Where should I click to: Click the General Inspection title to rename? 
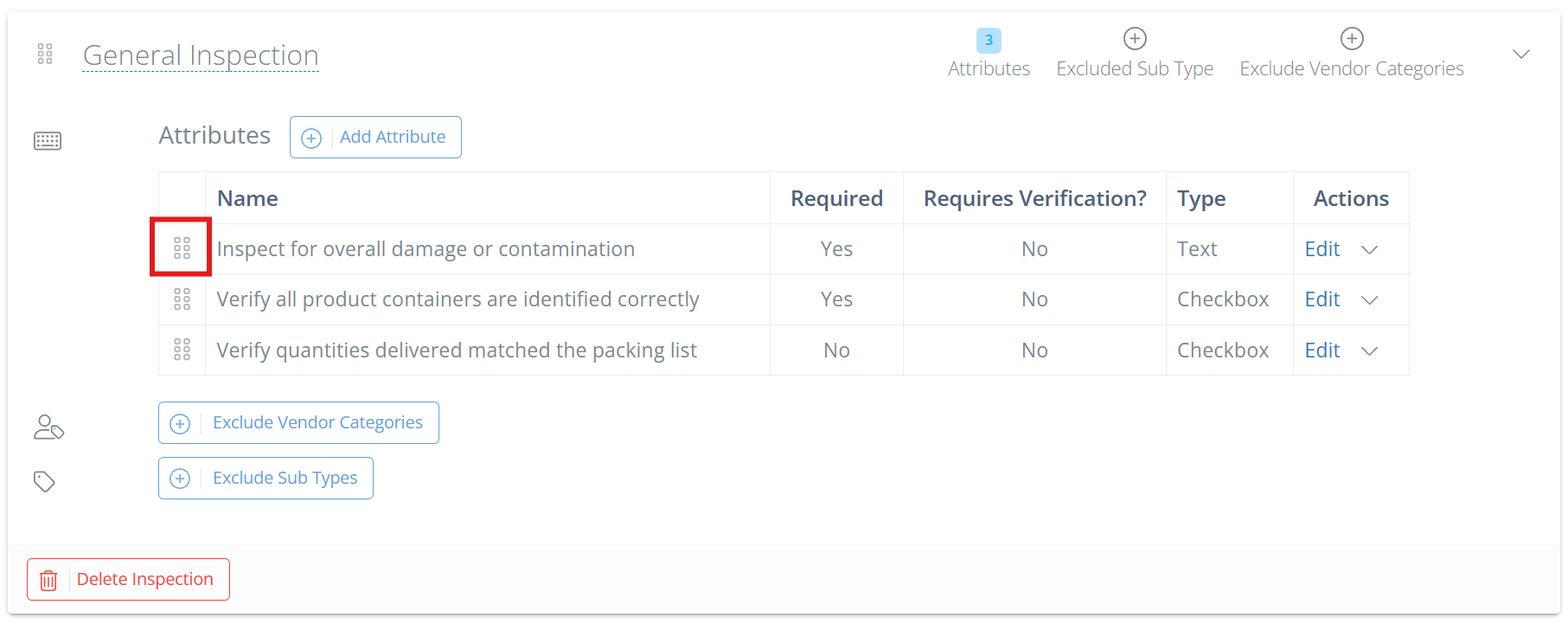tap(201, 55)
